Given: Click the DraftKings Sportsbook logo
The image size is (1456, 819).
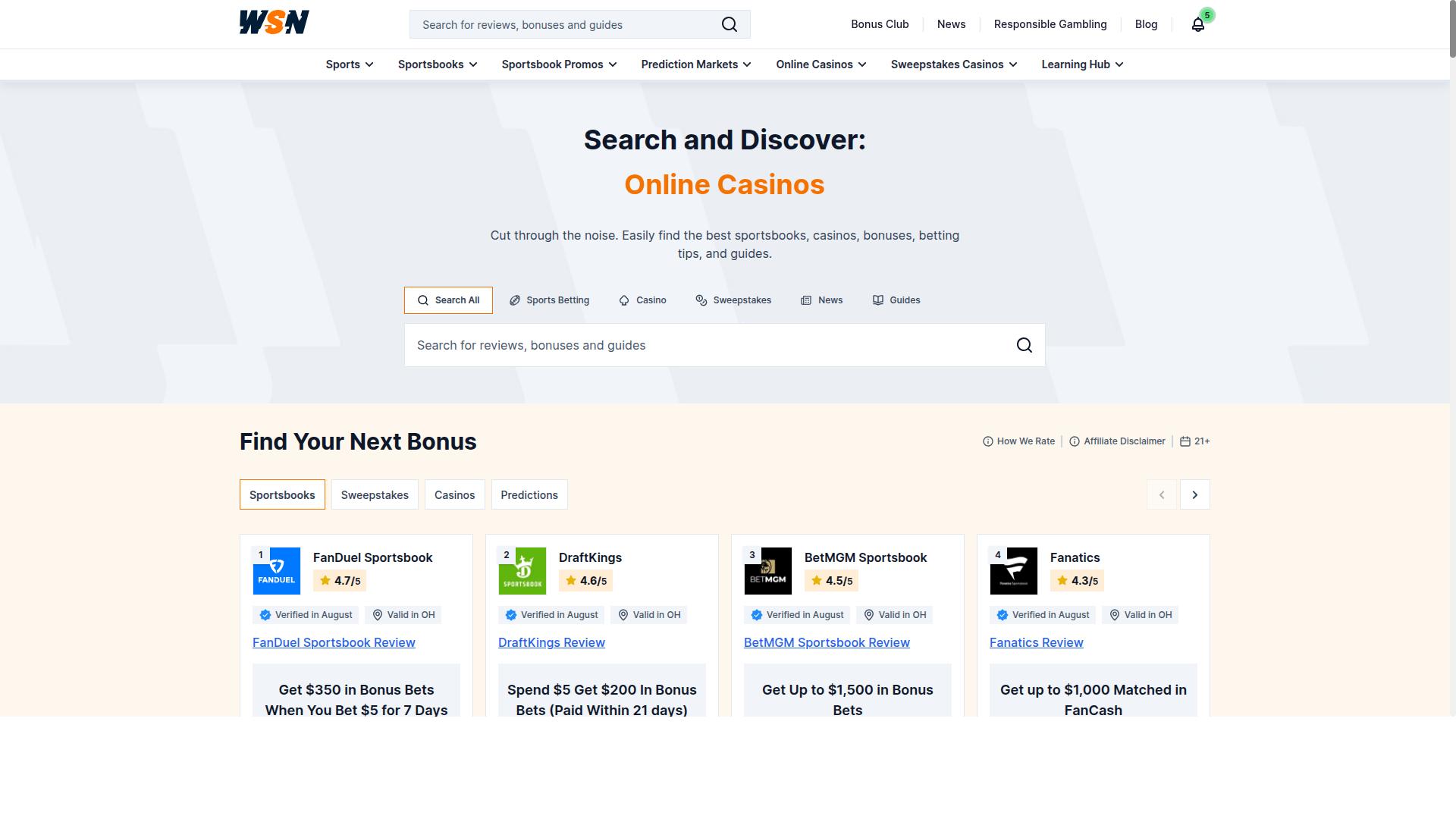Looking at the screenshot, I should [522, 571].
